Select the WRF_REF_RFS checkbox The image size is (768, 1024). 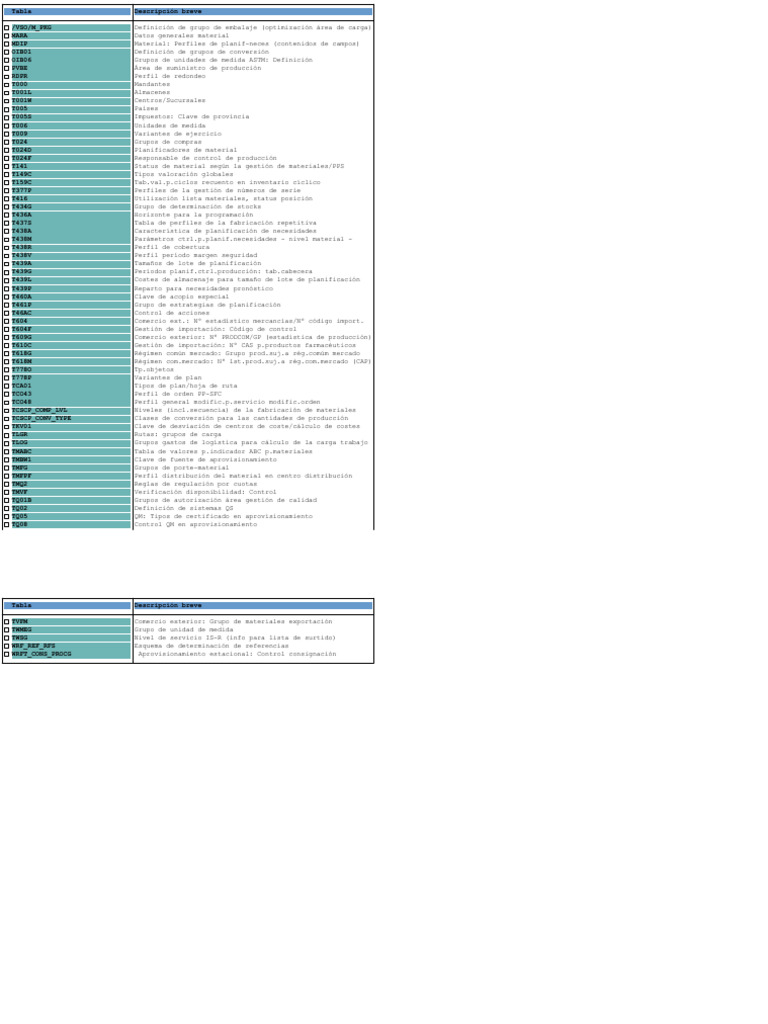pyautogui.click(x=7, y=646)
